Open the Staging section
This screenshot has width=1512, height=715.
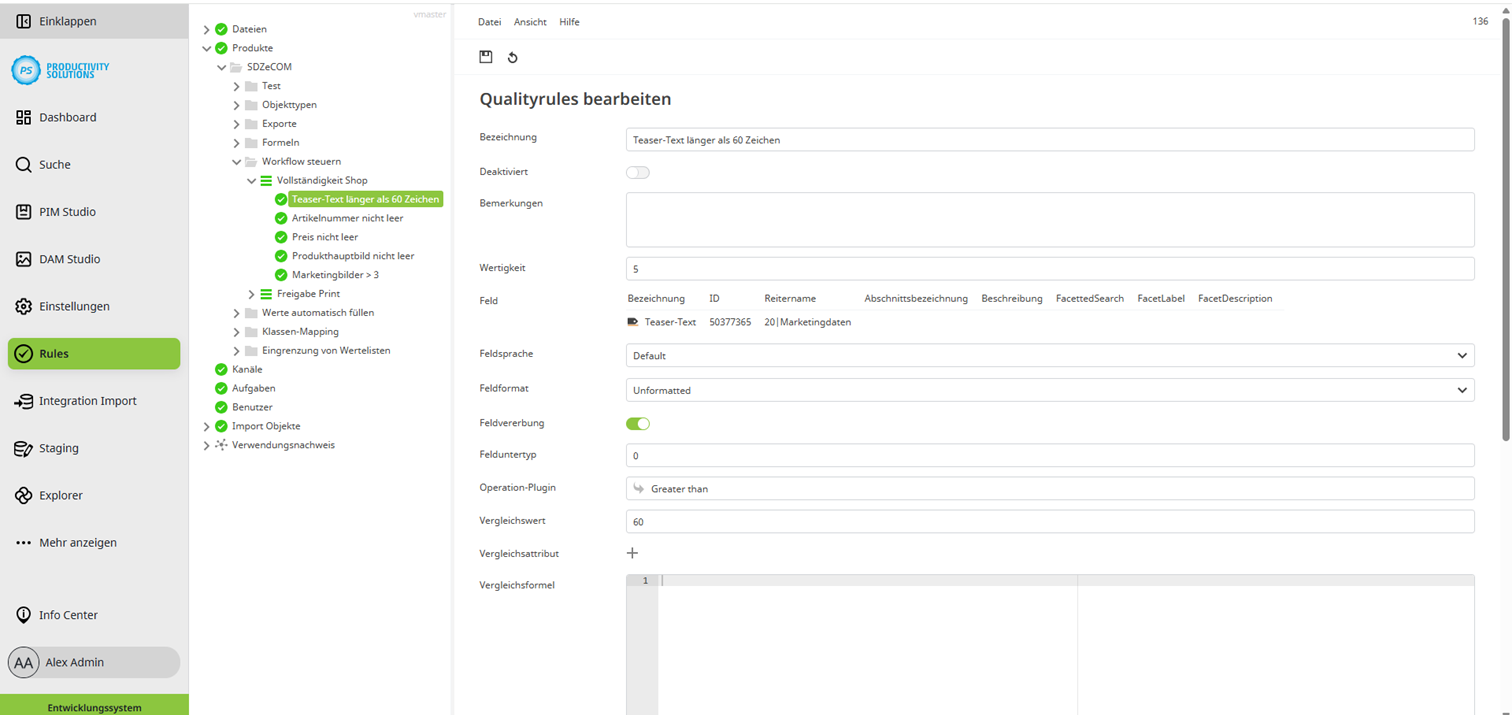(x=58, y=448)
